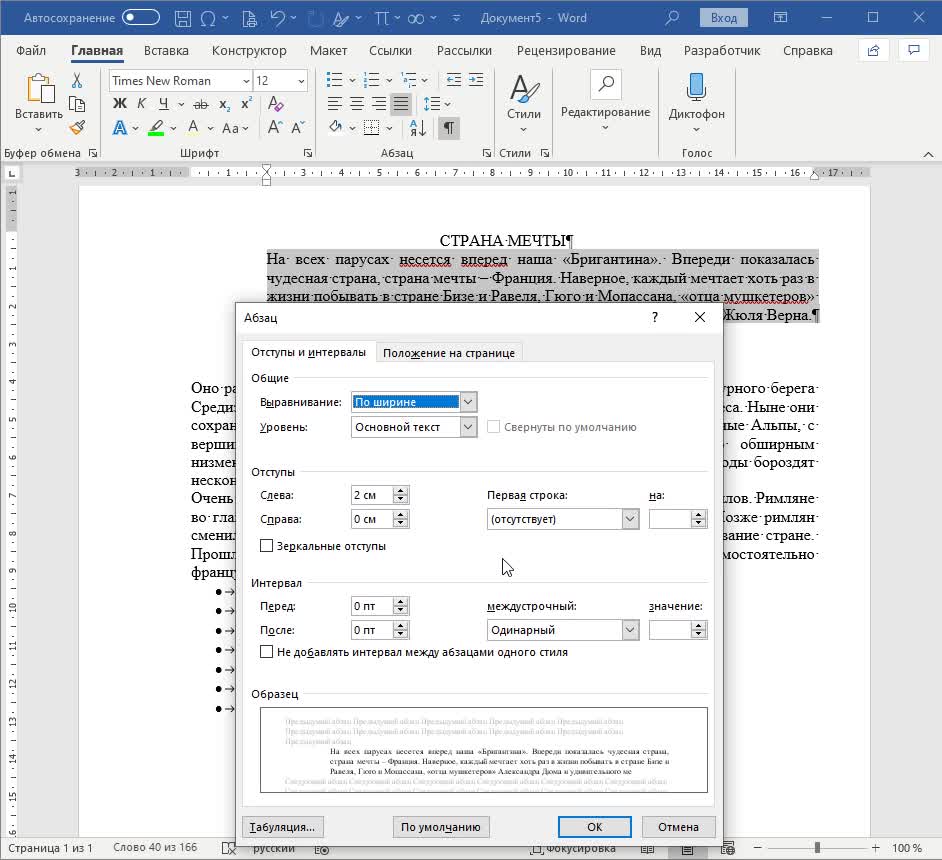Image resolution: width=942 pixels, height=860 pixels.
Task: Align text to the left
Action: coord(335,104)
